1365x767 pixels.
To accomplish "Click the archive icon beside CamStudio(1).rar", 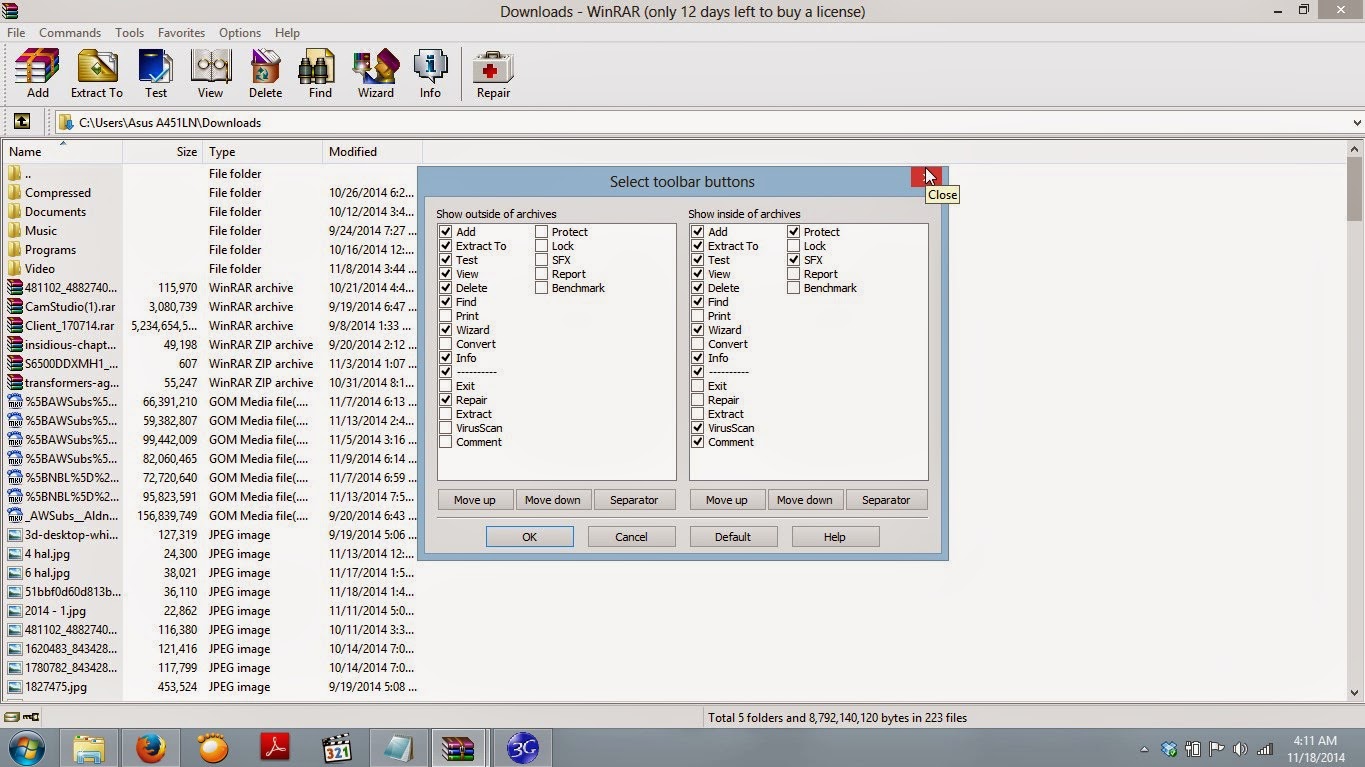I will tap(14, 306).
